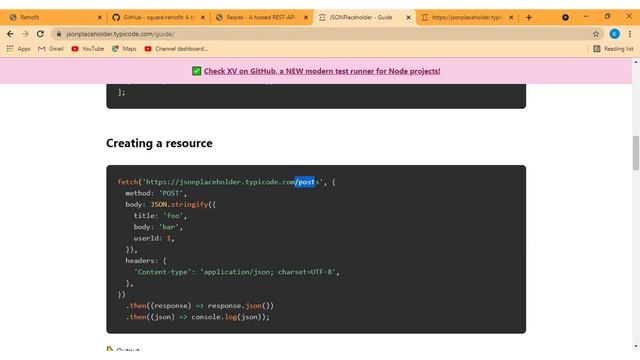640x360 pixels.
Task: Switch to the GitHub square/retrofit tab
Action: [158, 17]
